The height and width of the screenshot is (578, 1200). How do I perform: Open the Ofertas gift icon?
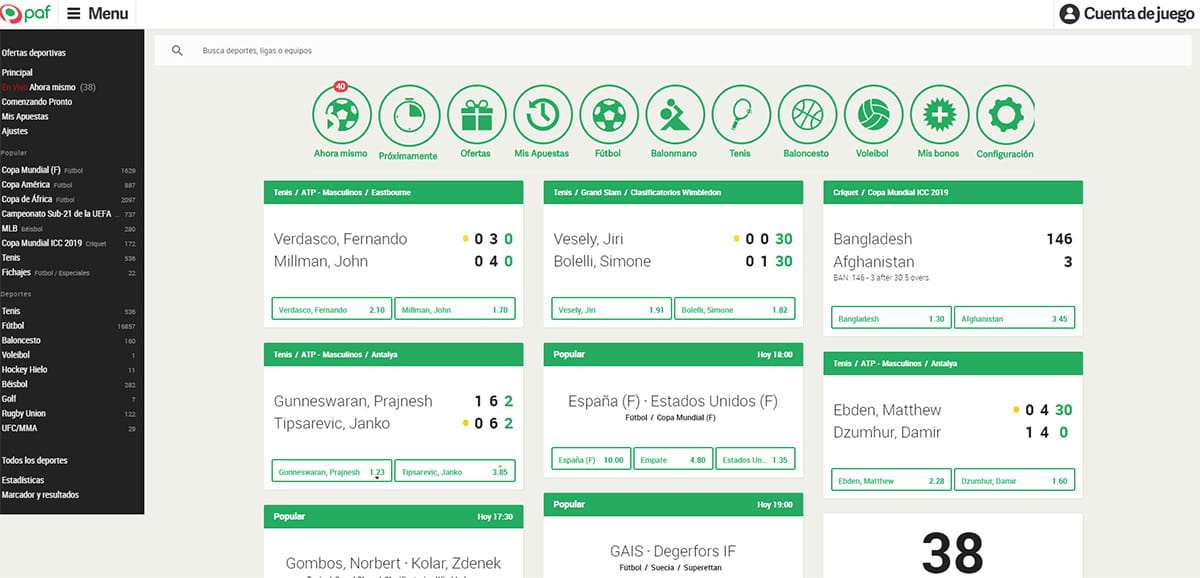pyautogui.click(x=475, y=115)
